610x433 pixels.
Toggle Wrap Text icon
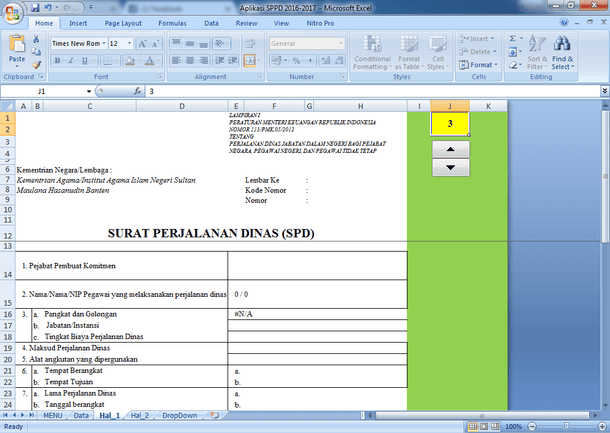(x=250, y=43)
